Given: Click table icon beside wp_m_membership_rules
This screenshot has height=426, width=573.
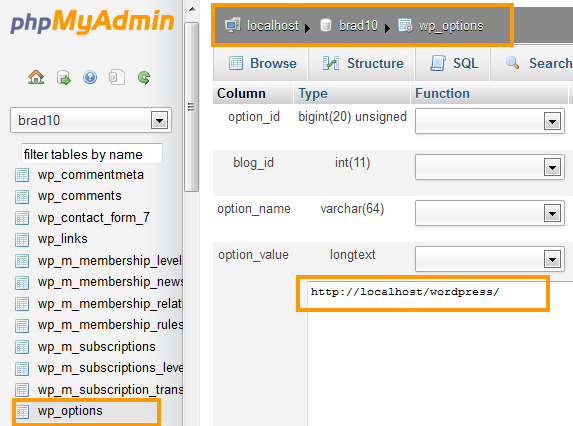Looking at the screenshot, I should (22, 326).
